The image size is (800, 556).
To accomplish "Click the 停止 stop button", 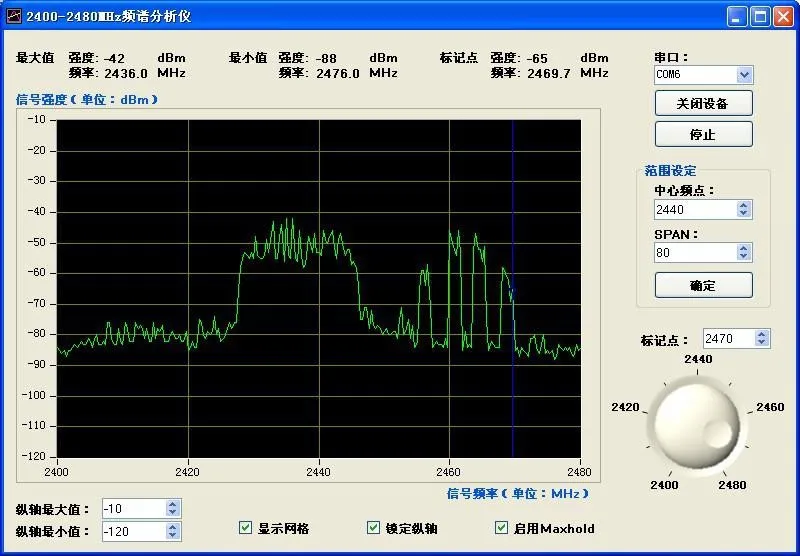I will (x=704, y=134).
